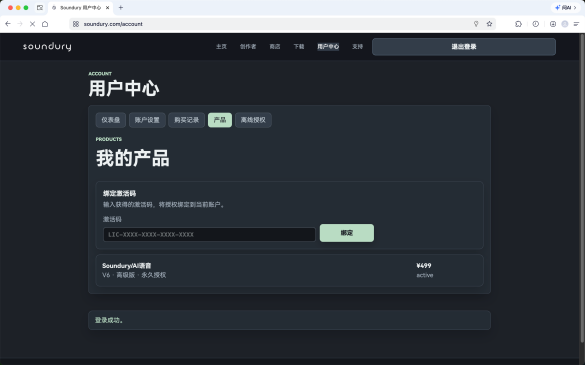The width and height of the screenshot is (585, 365).
Task: Click the V6 · 高级版 · 永久授权 line
Action: coord(134,275)
